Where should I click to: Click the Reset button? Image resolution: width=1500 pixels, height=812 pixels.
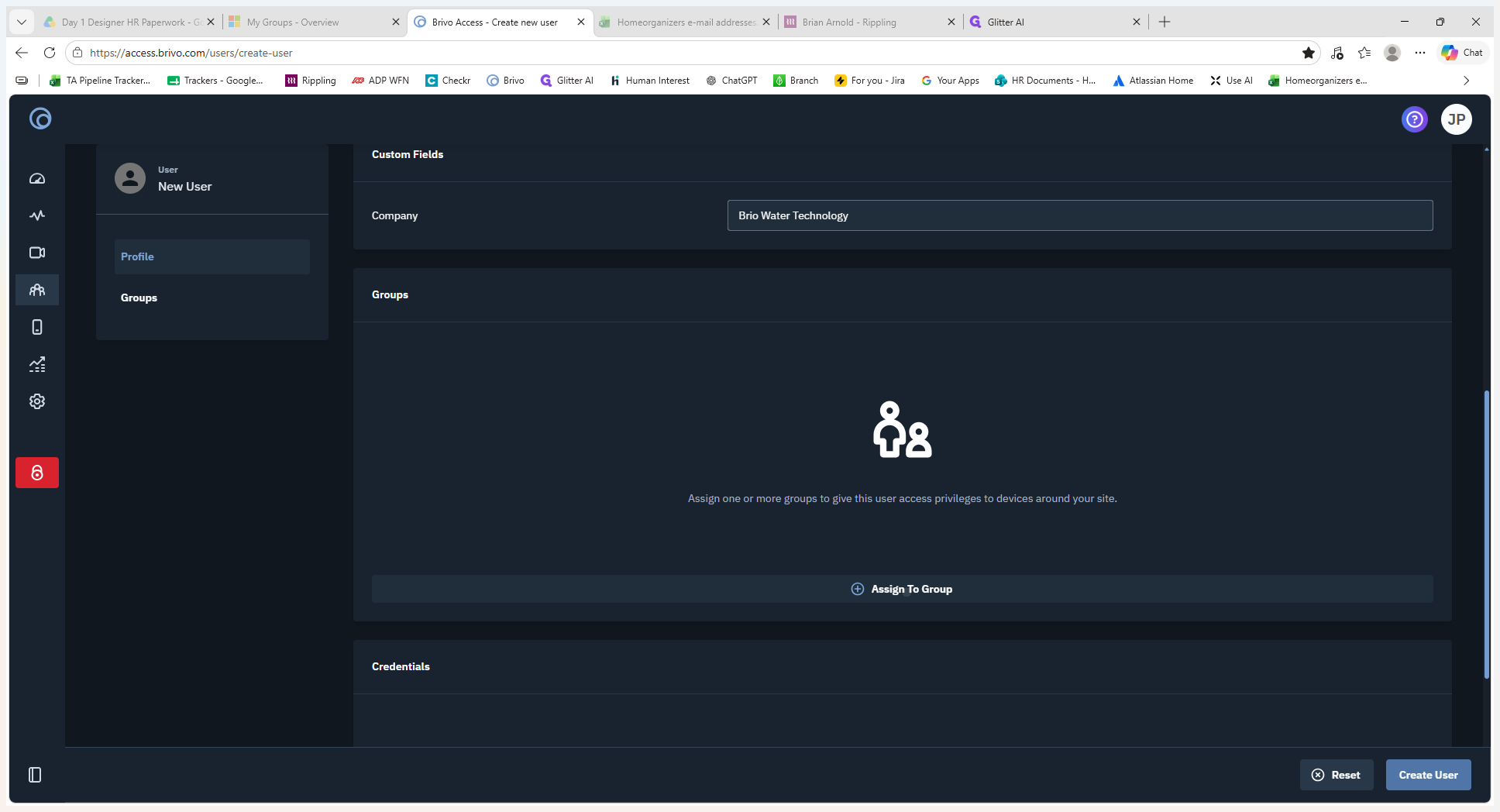1337,775
